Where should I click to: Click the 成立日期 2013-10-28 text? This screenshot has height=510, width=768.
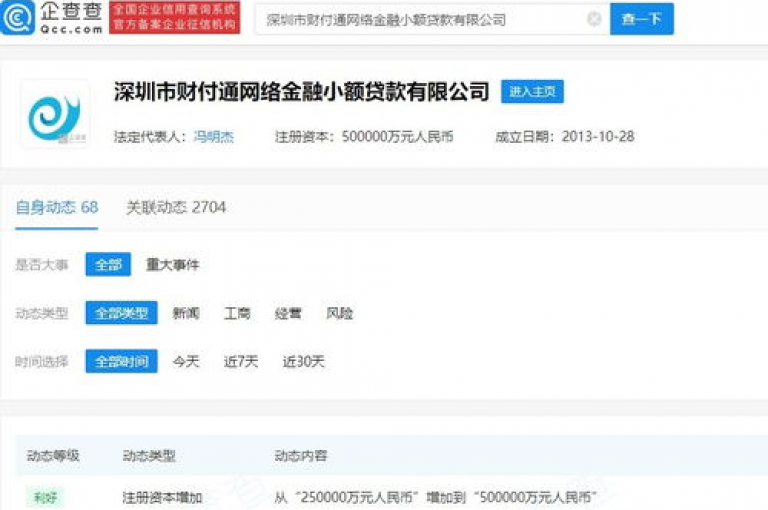click(x=565, y=137)
